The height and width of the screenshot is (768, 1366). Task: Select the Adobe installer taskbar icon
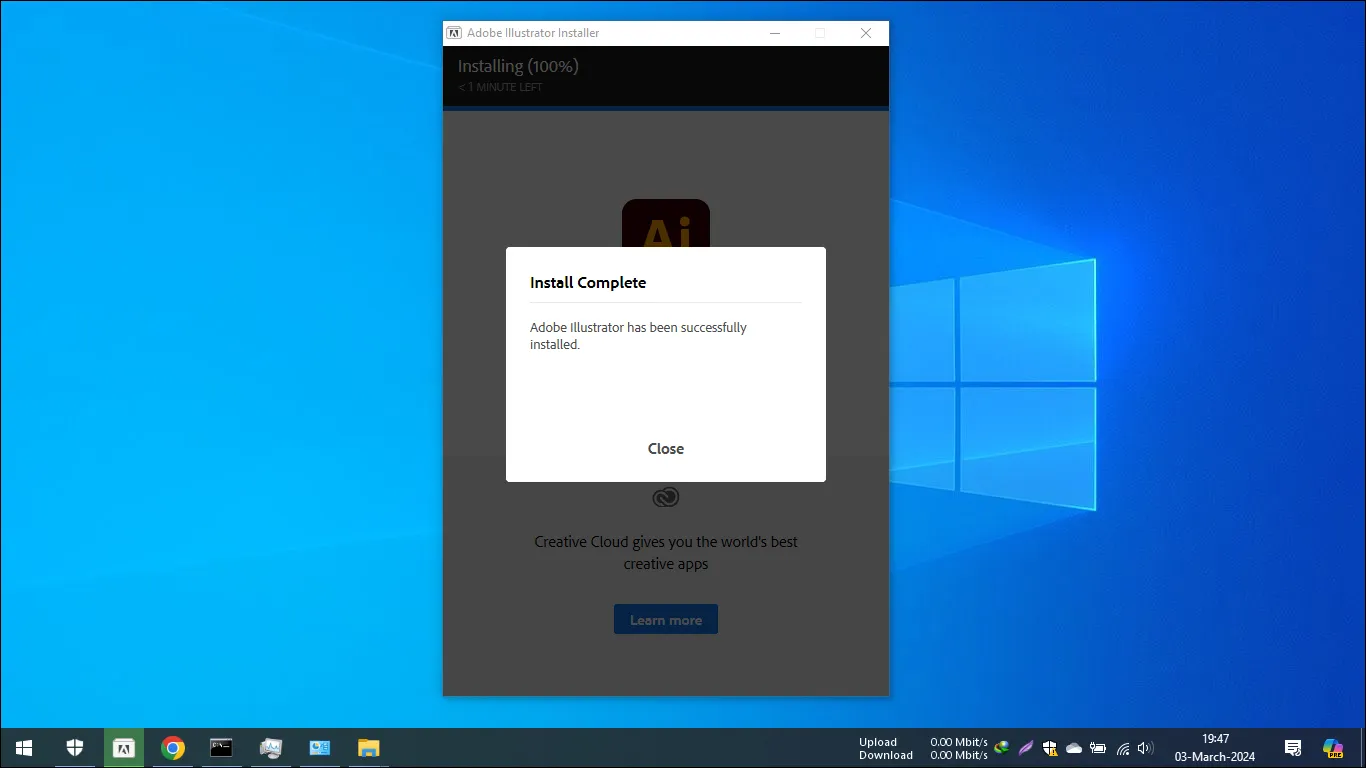coord(124,748)
